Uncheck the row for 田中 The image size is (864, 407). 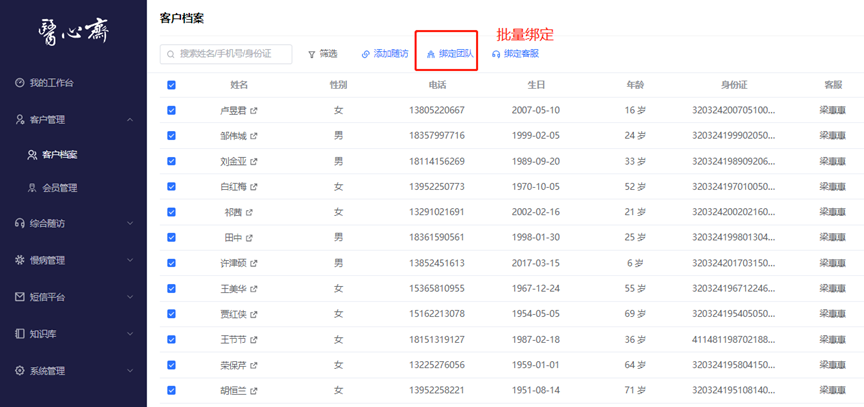[x=171, y=237]
